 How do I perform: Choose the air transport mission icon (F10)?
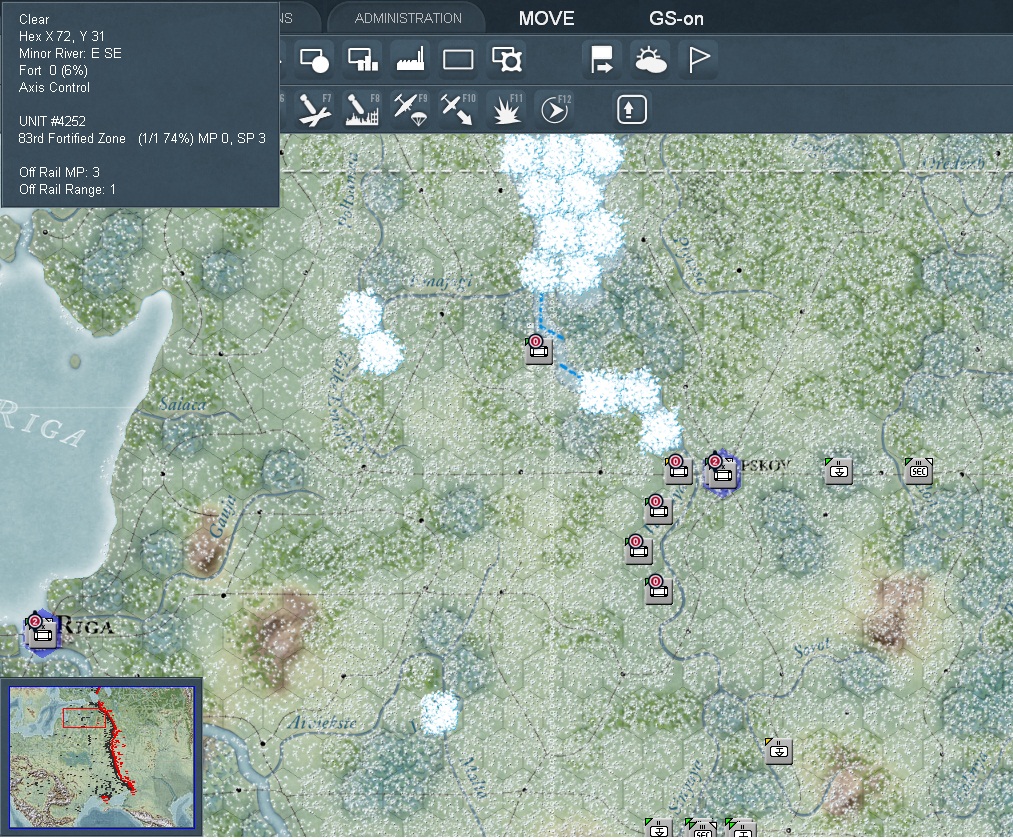pyautogui.click(x=457, y=110)
